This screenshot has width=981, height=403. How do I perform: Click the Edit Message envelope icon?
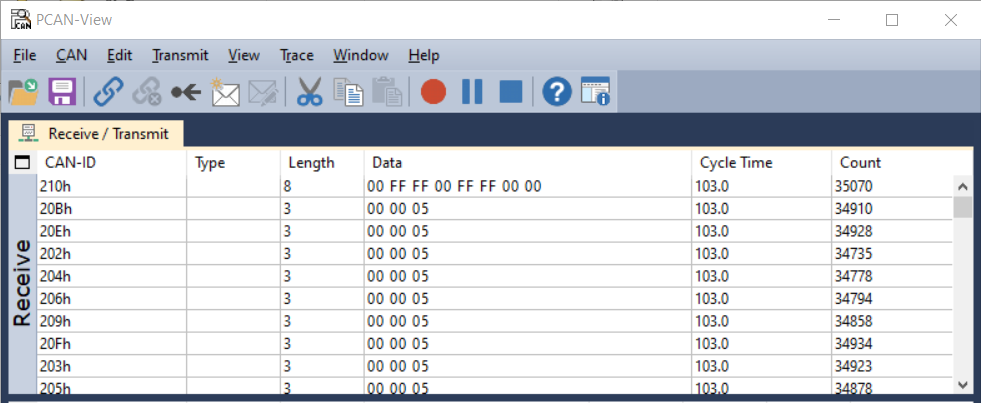pyautogui.click(x=263, y=92)
